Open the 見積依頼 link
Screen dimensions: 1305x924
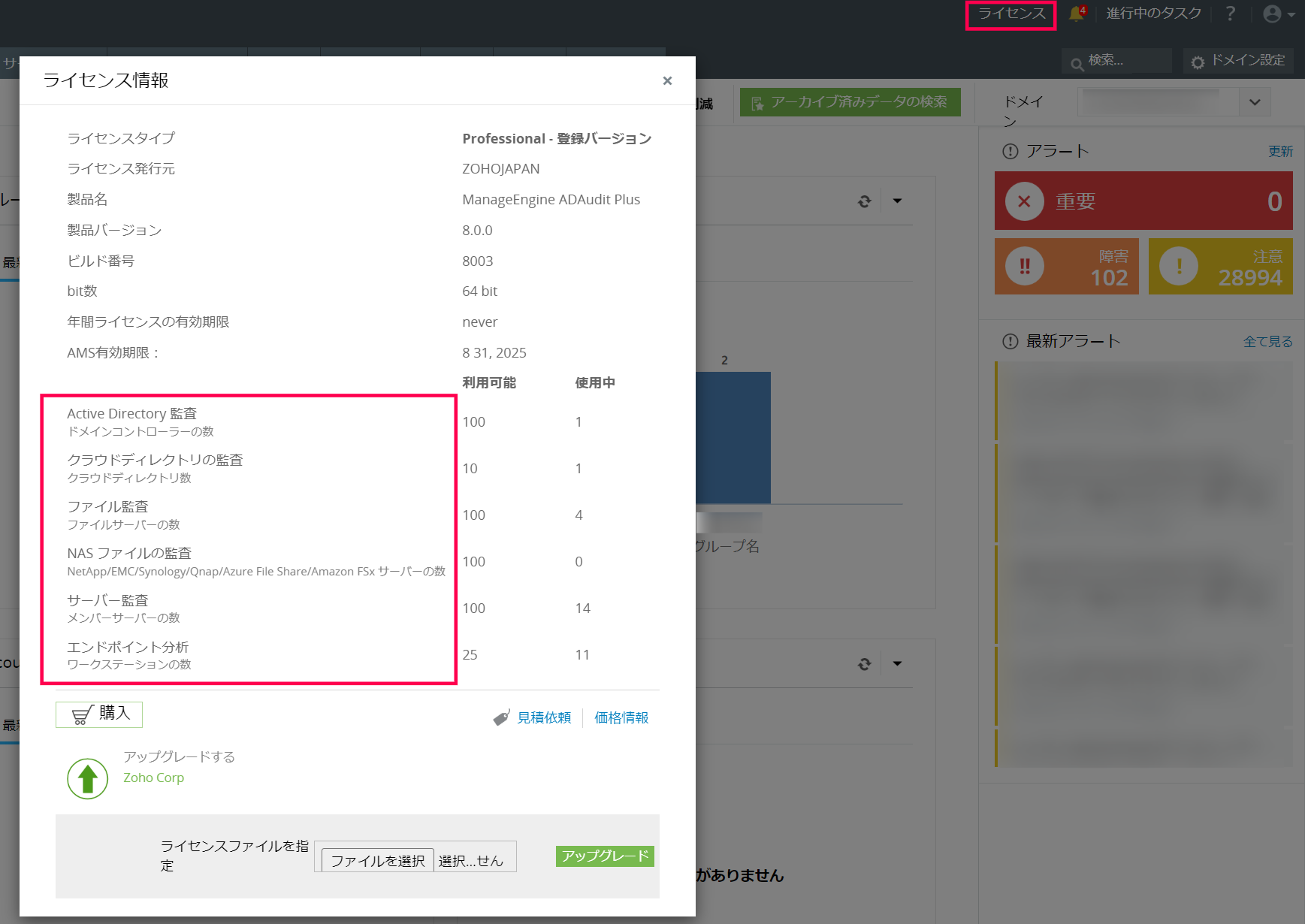point(544,718)
